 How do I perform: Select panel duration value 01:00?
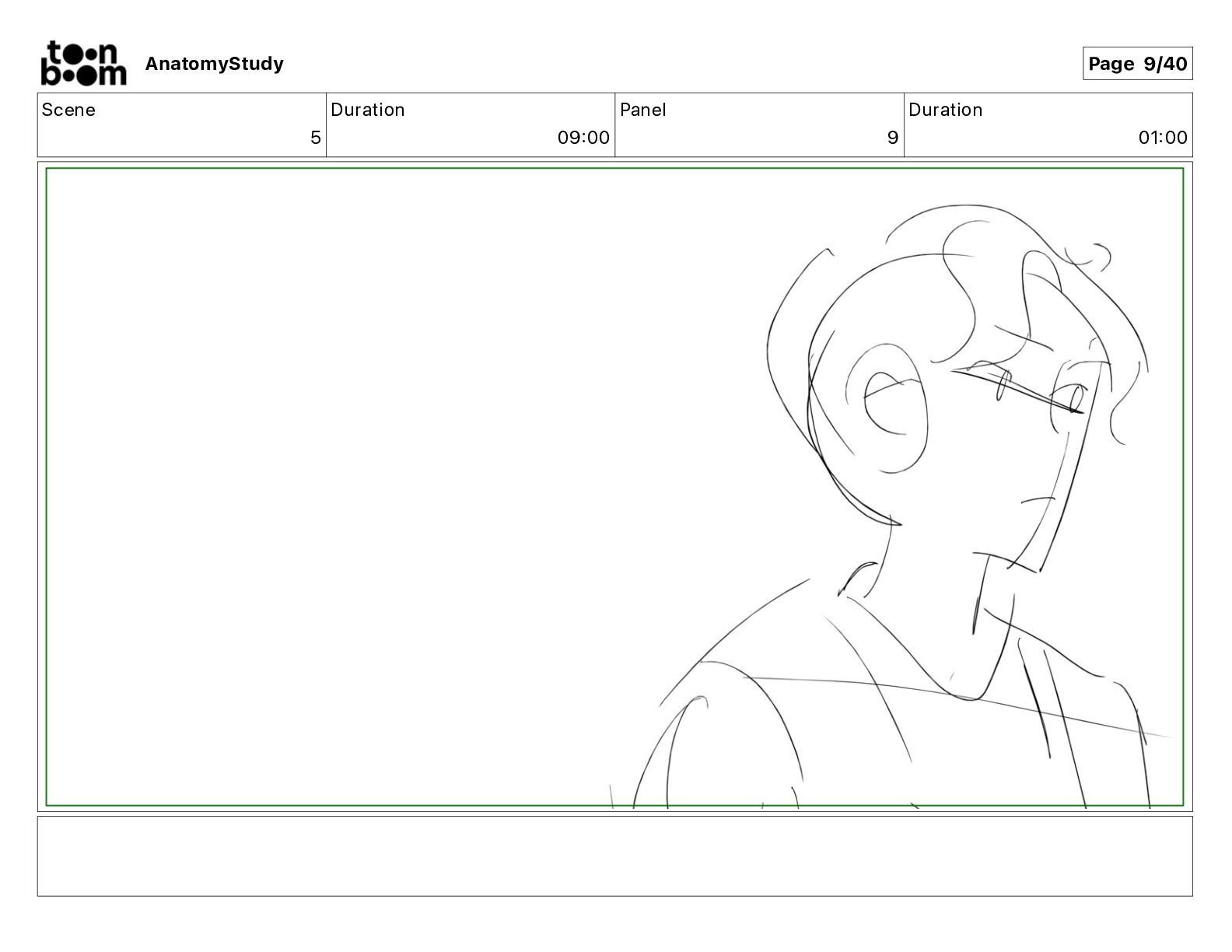1163,138
